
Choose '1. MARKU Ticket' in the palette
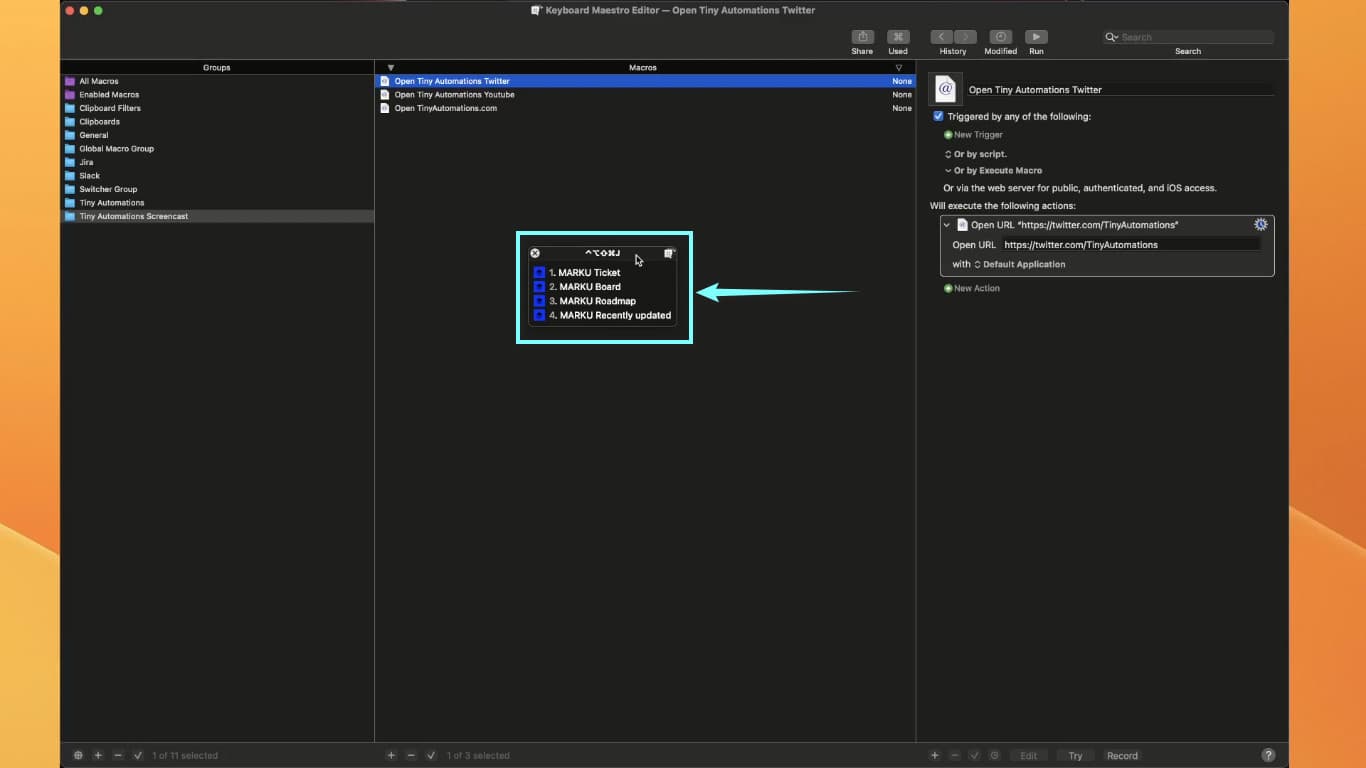click(602, 272)
